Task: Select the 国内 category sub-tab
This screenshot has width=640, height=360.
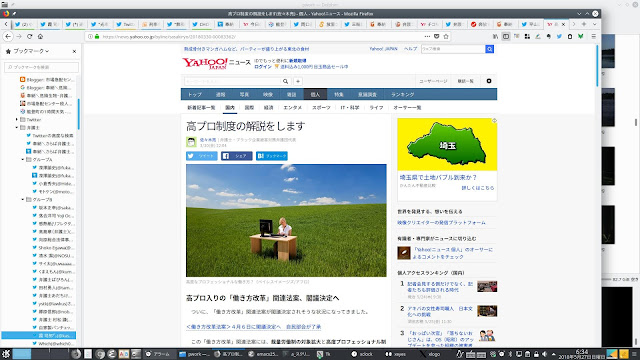Action: point(230,108)
